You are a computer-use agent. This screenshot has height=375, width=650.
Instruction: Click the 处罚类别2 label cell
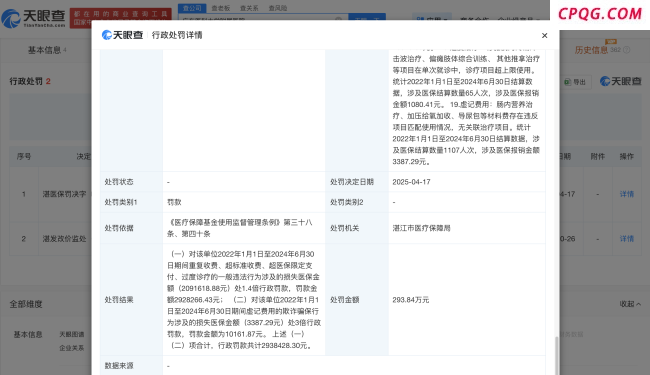click(x=357, y=202)
